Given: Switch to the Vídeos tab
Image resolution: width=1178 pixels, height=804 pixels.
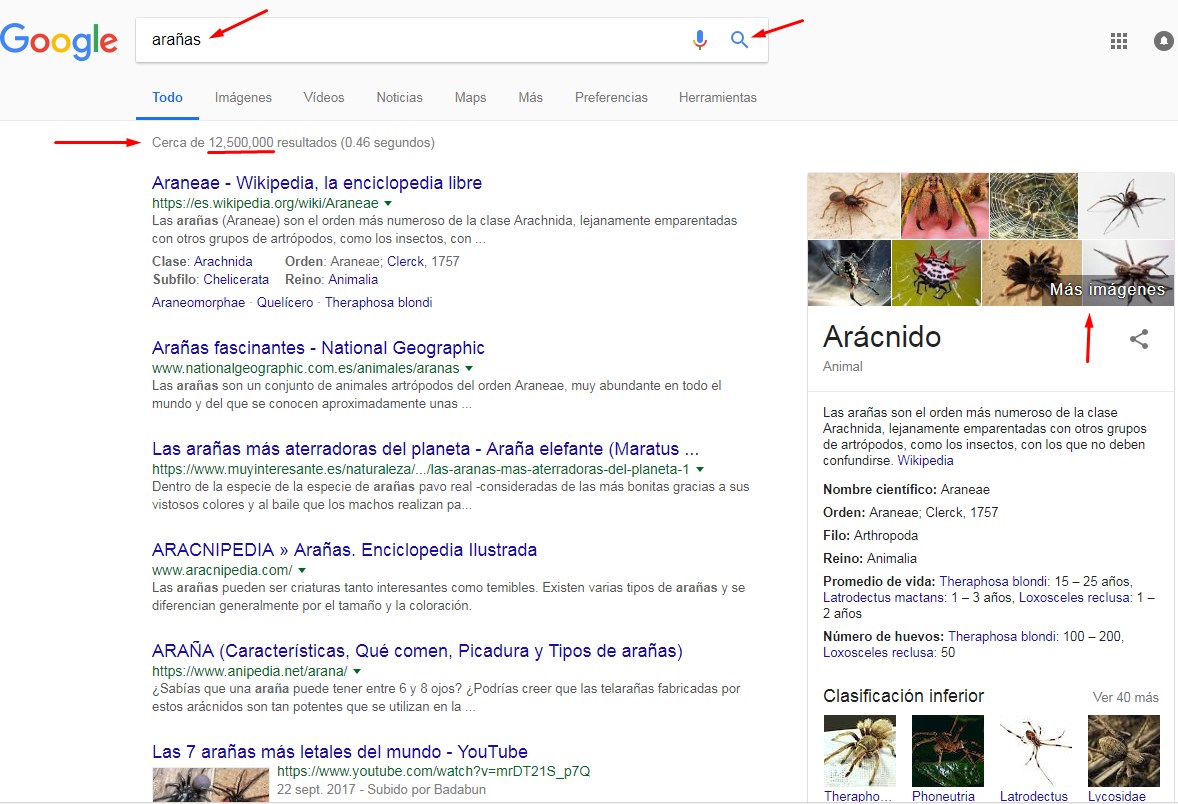Looking at the screenshot, I should [324, 98].
